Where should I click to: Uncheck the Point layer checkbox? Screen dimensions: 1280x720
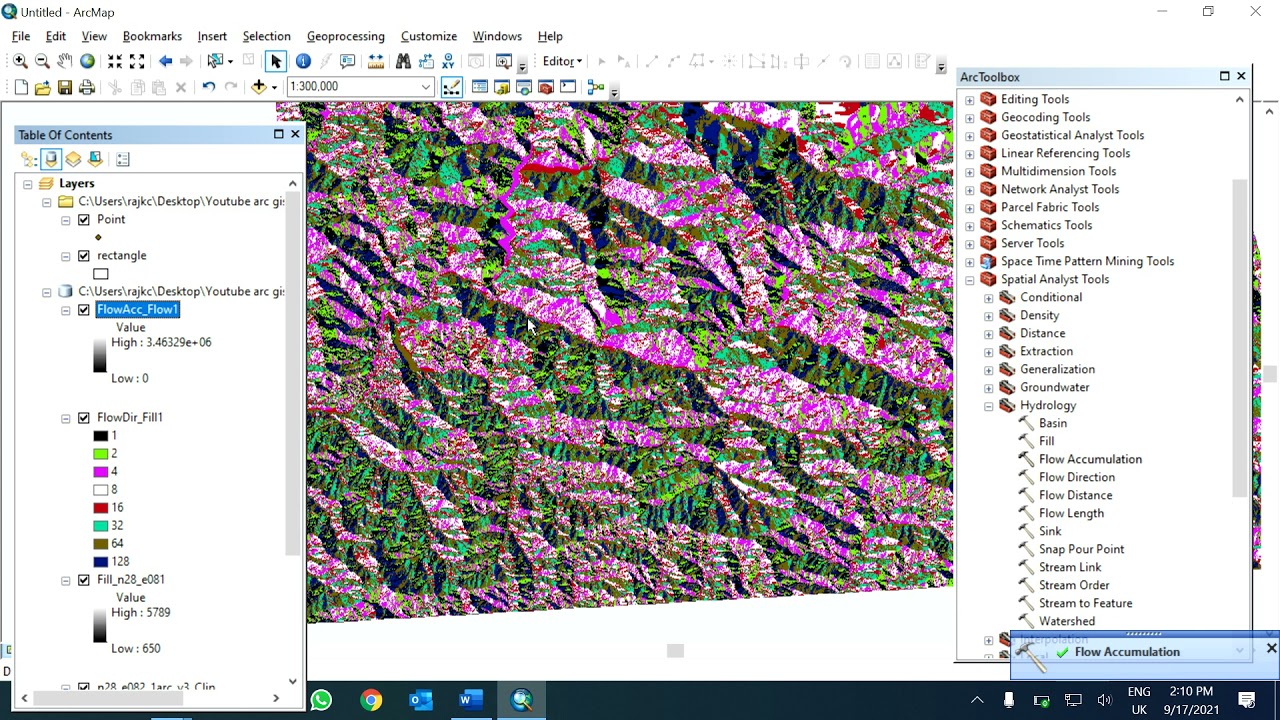coord(84,220)
